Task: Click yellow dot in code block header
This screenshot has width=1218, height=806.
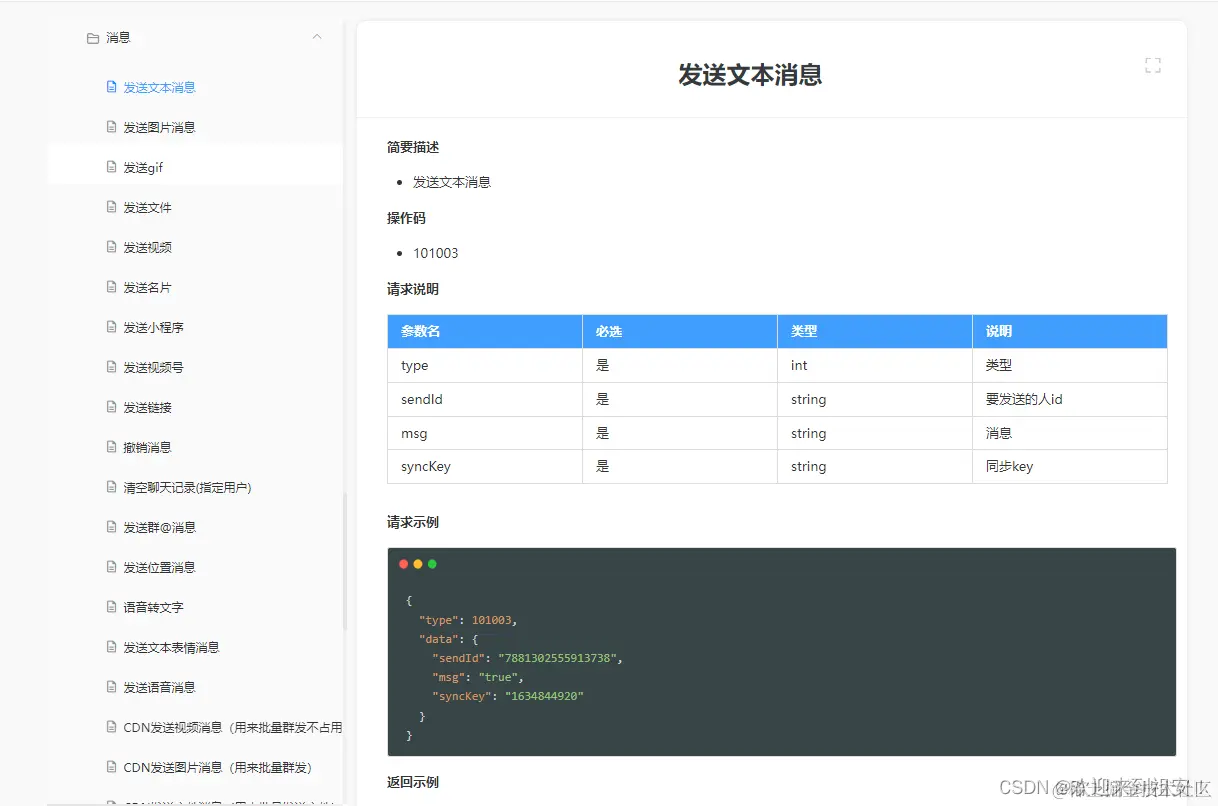Action: (418, 564)
